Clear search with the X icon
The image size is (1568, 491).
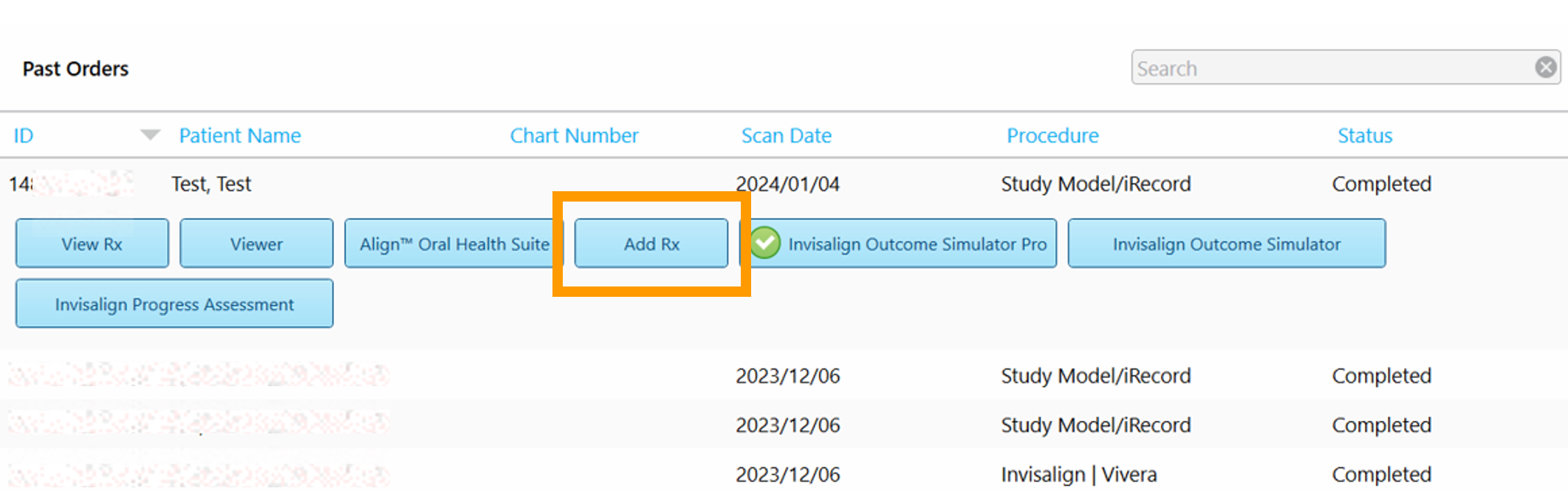[1545, 67]
